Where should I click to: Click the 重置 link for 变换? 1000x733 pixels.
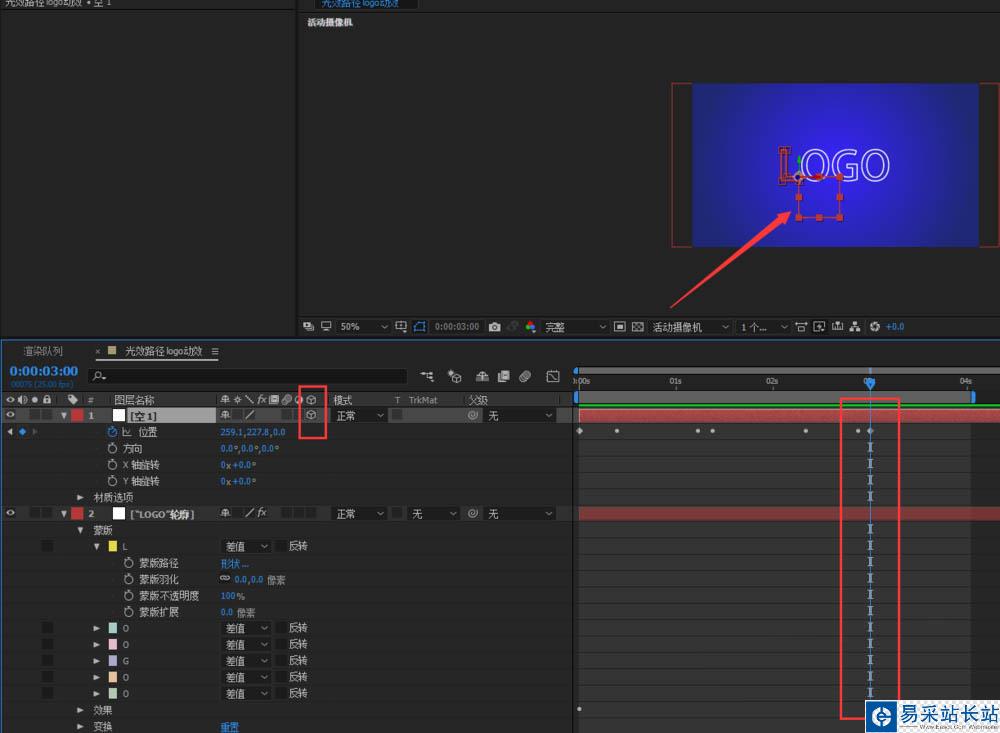(230, 727)
